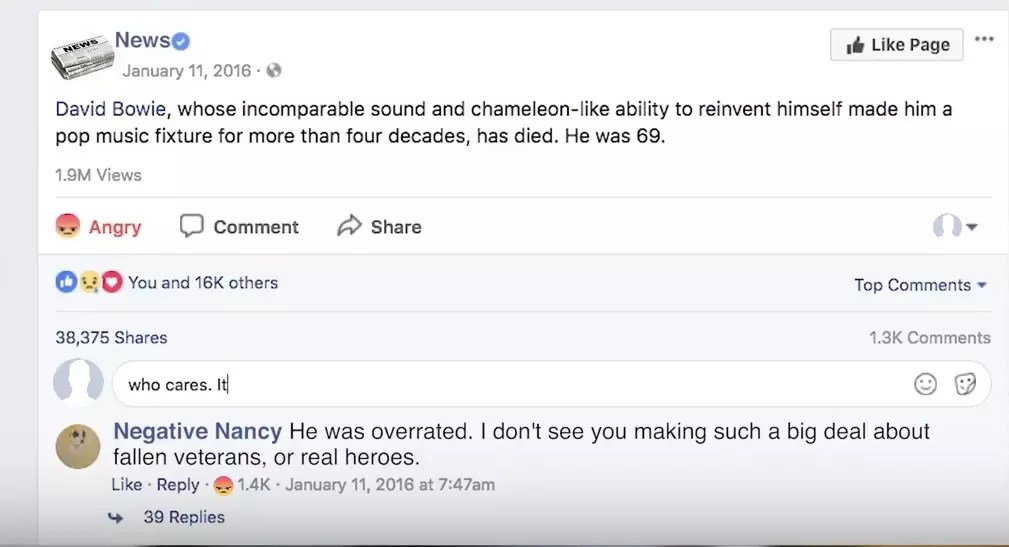Open the 1.3K Comments link
The width and height of the screenshot is (1009, 547).
pyautogui.click(x=929, y=337)
